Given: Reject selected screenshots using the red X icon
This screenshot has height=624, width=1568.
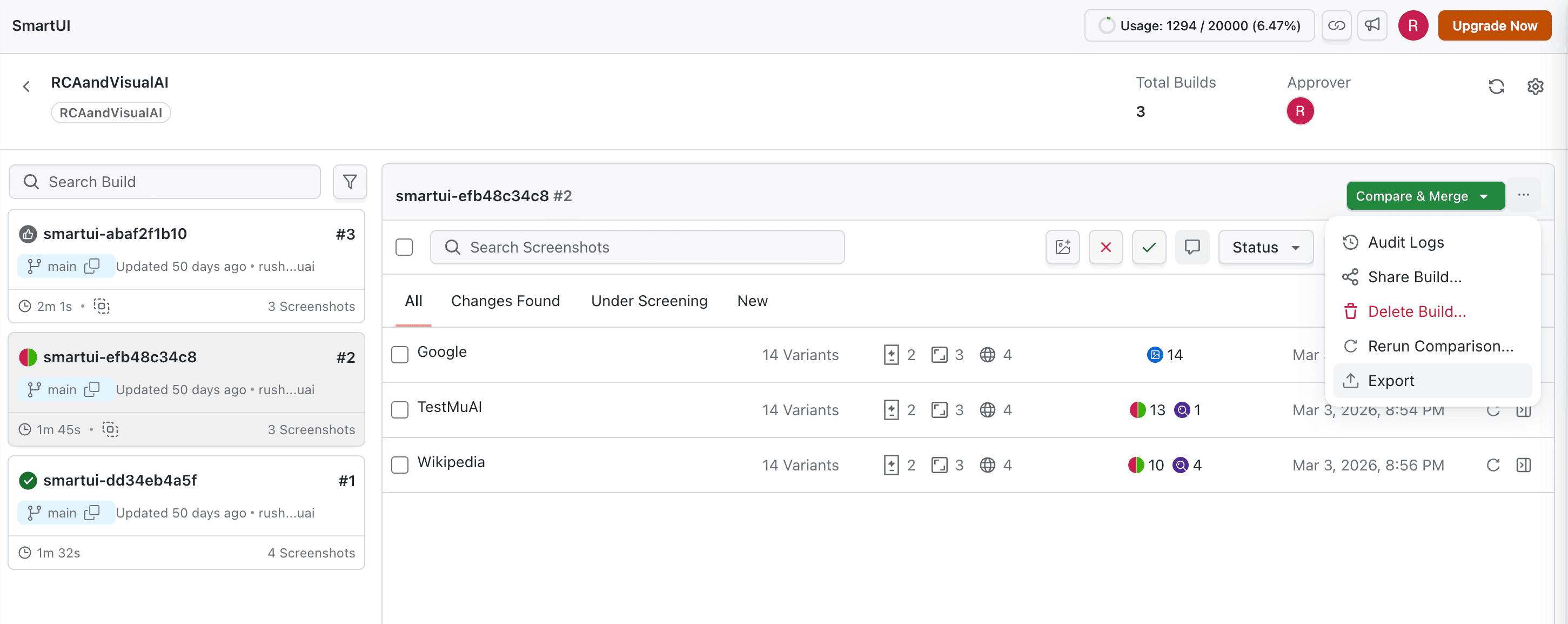Looking at the screenshot, I should (x=1106, y=248).
